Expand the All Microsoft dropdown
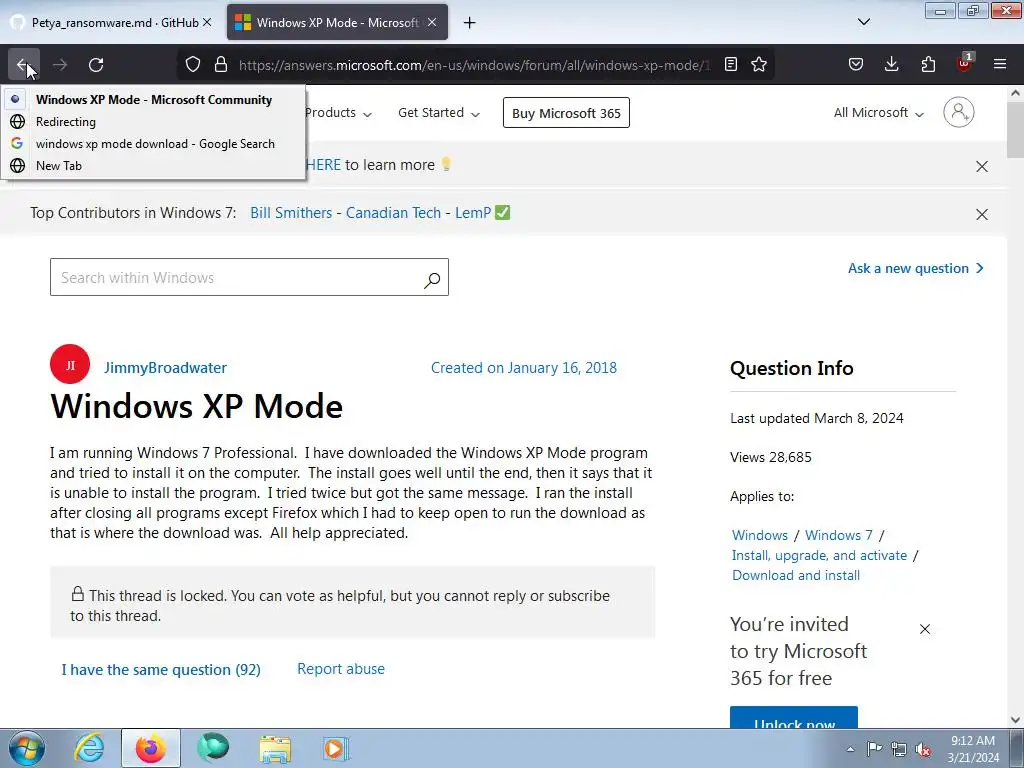The width and height of the screenshot is (1024, 768). 878,113
